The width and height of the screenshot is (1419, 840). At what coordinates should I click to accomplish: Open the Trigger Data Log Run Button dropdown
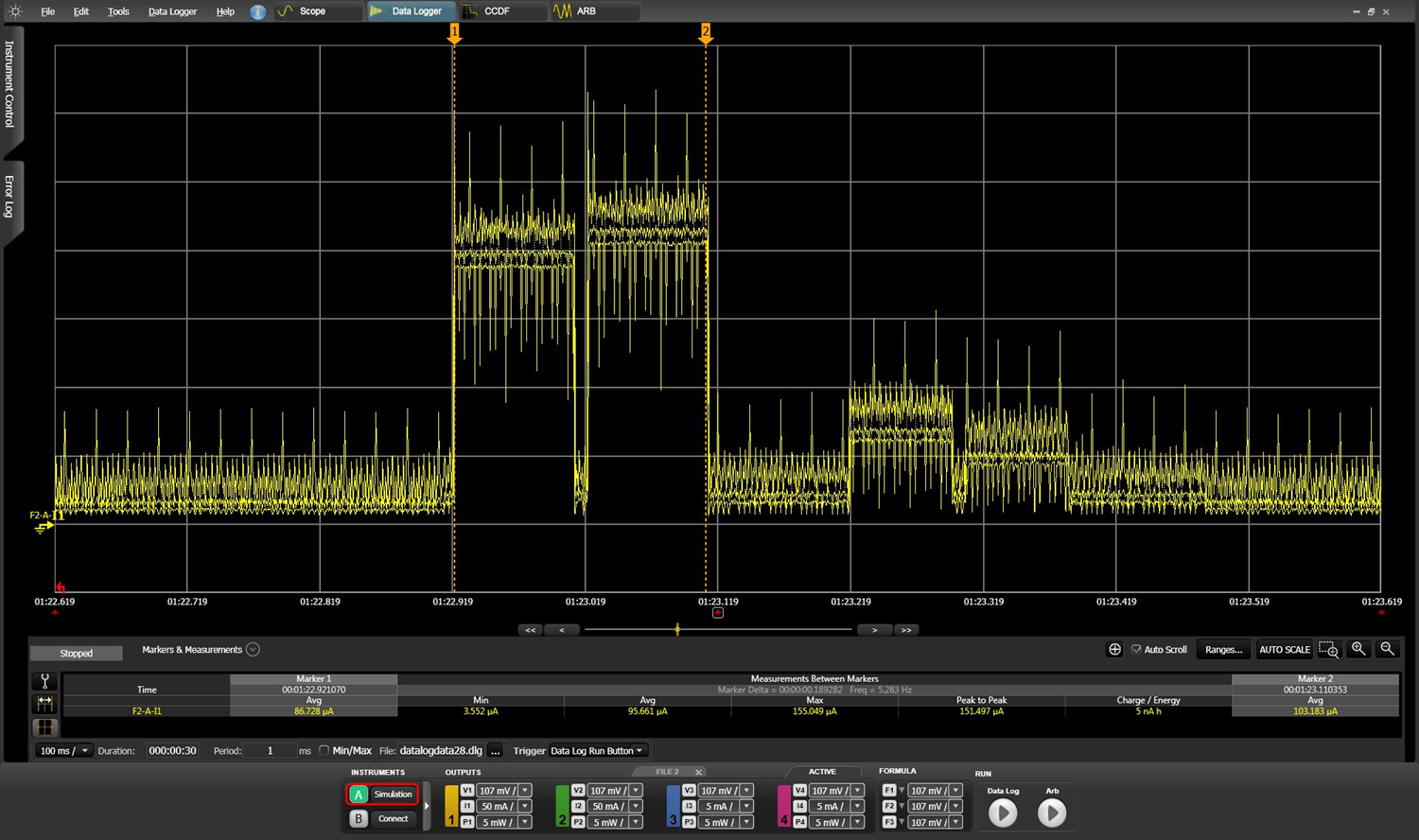click(598, 750)
